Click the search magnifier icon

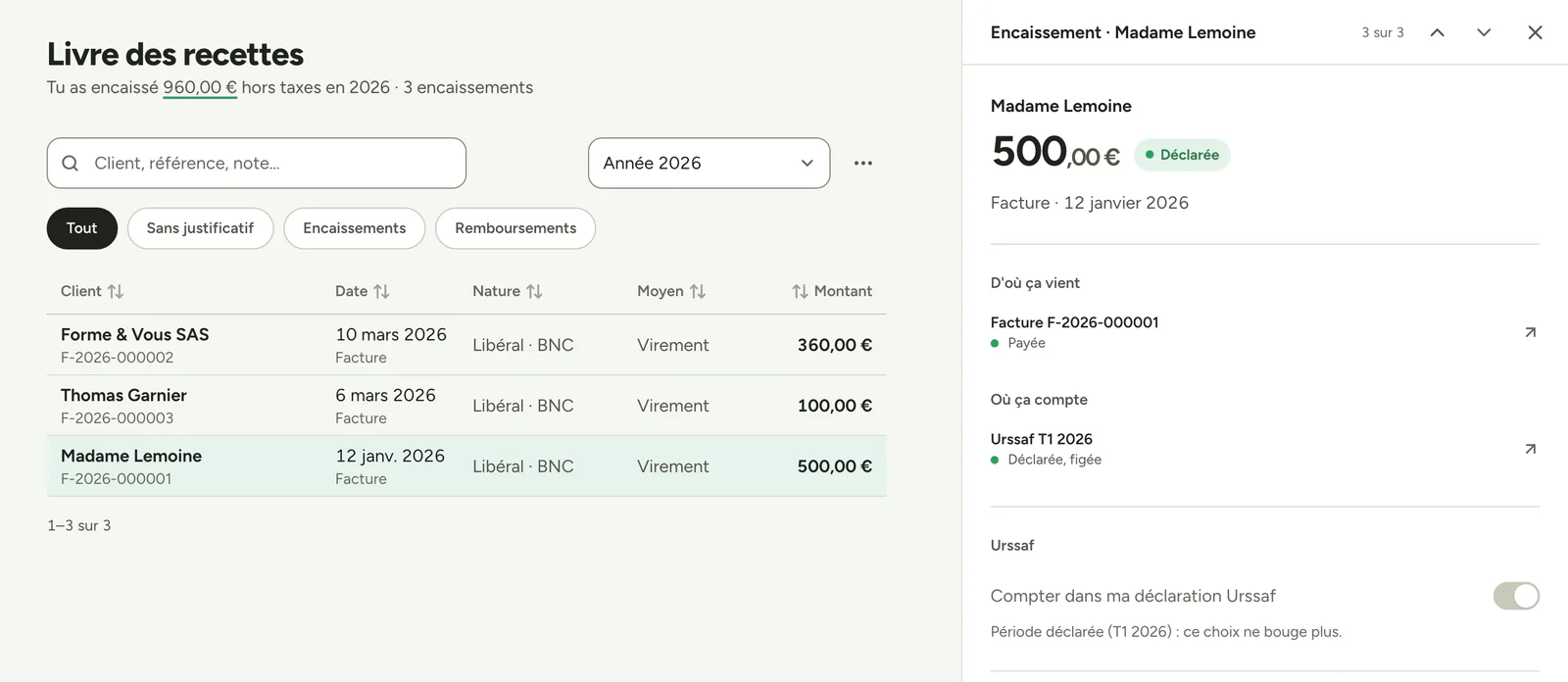coord(71,164)
